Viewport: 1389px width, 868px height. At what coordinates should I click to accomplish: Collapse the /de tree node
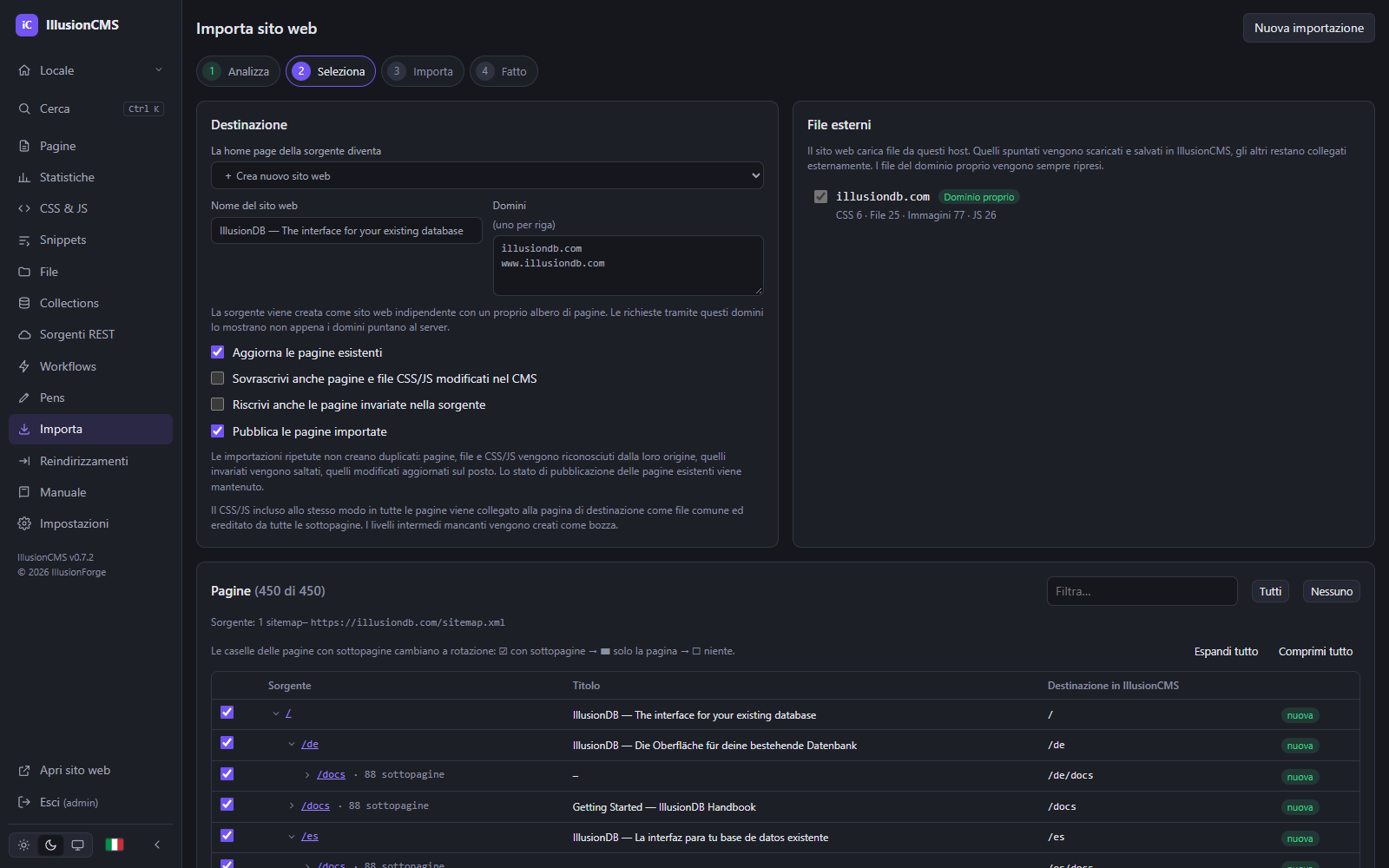coord(292,744)
